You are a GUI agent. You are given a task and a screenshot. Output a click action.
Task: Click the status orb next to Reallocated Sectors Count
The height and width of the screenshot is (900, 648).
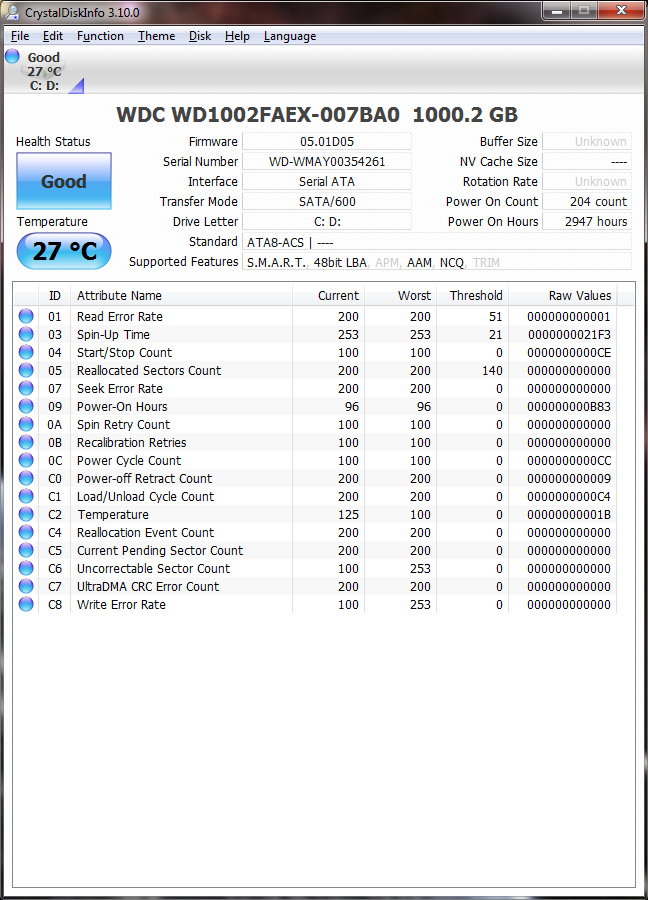26,370
